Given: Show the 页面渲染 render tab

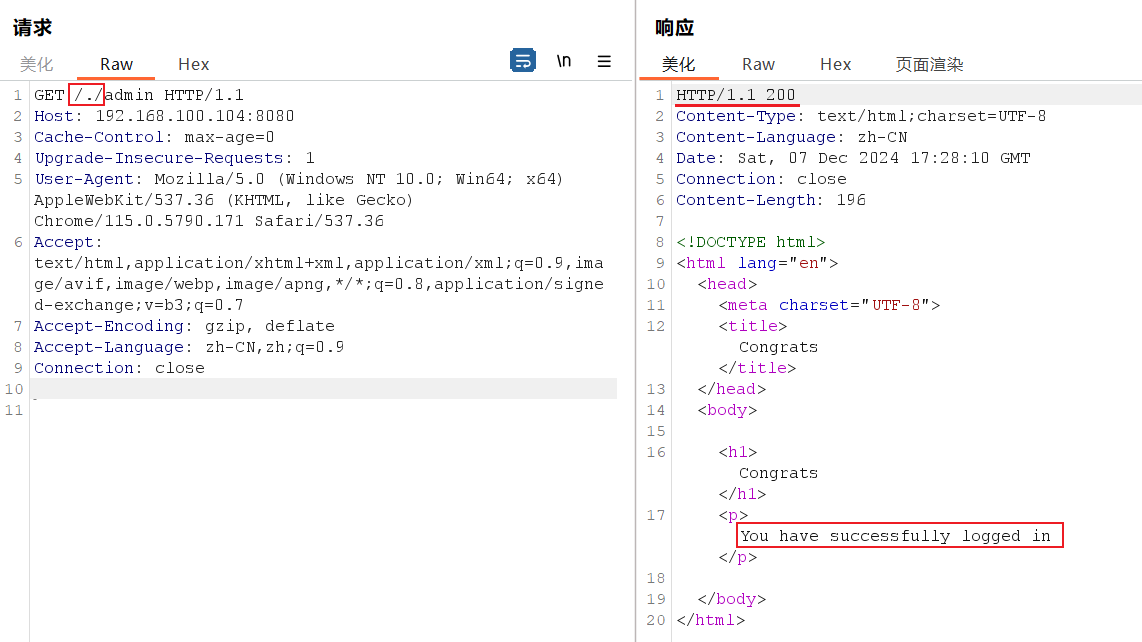Looking at the screenshot, I should click(x=929, y=64).
